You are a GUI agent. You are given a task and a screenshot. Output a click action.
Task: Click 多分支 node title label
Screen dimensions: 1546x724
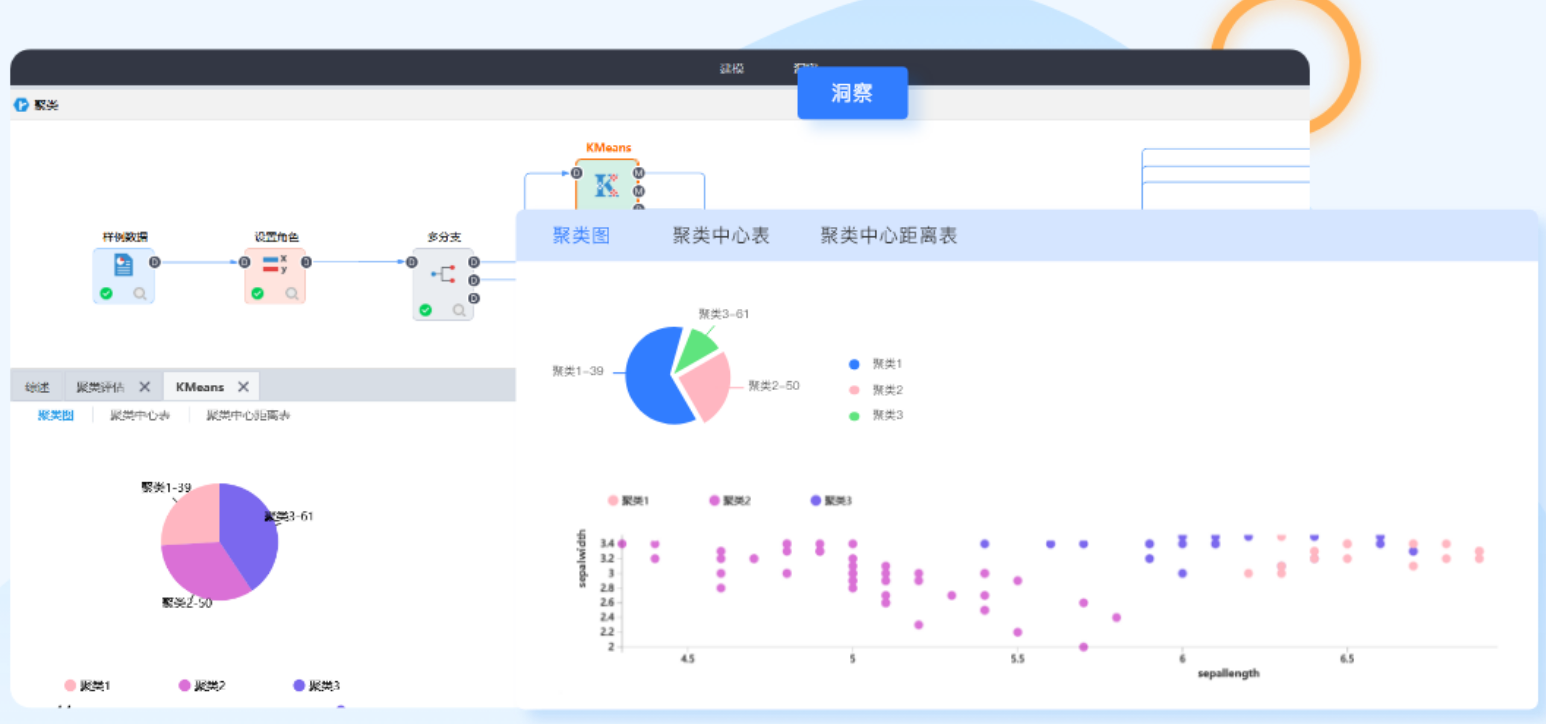444,237
